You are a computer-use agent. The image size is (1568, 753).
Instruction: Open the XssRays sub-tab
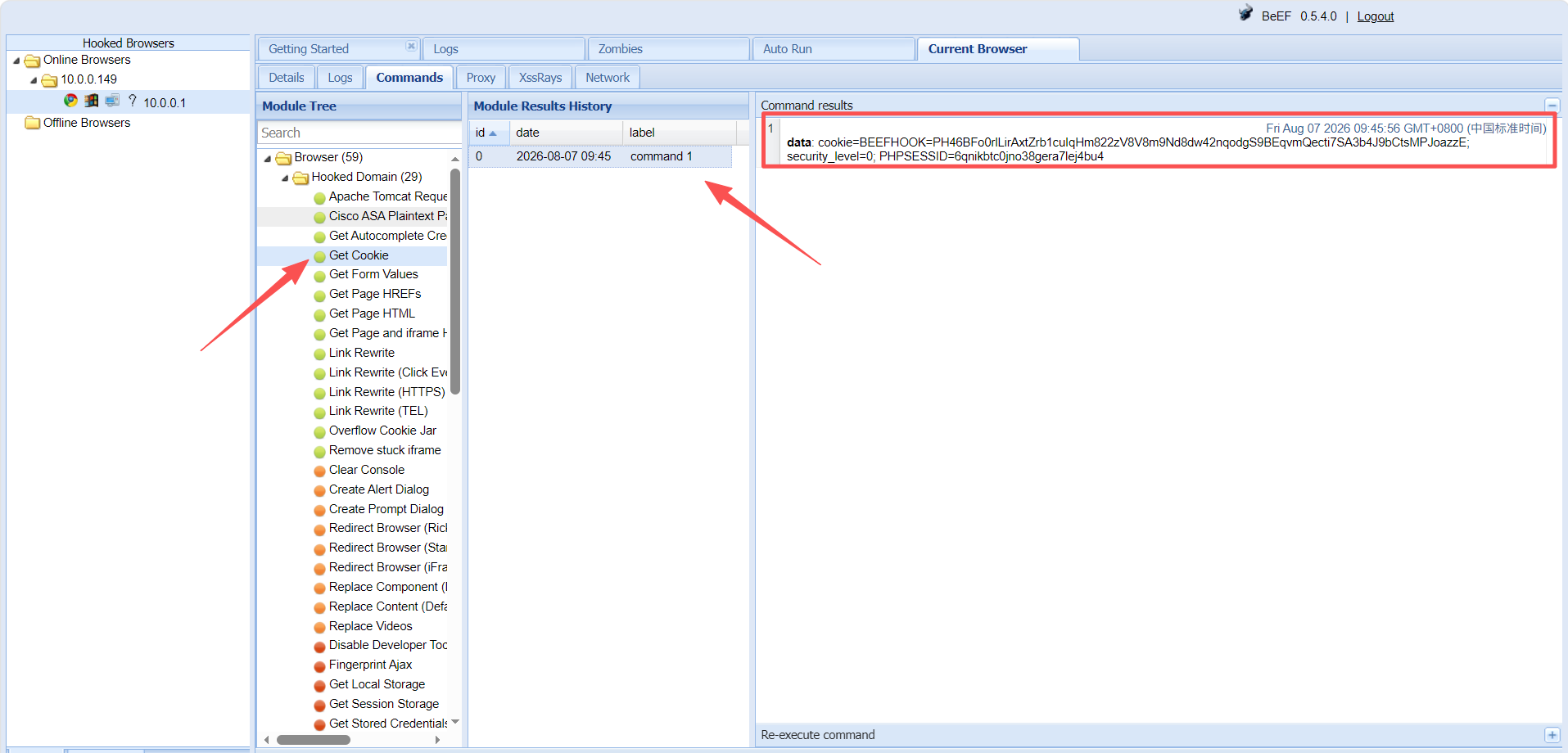tap(540, 78)
